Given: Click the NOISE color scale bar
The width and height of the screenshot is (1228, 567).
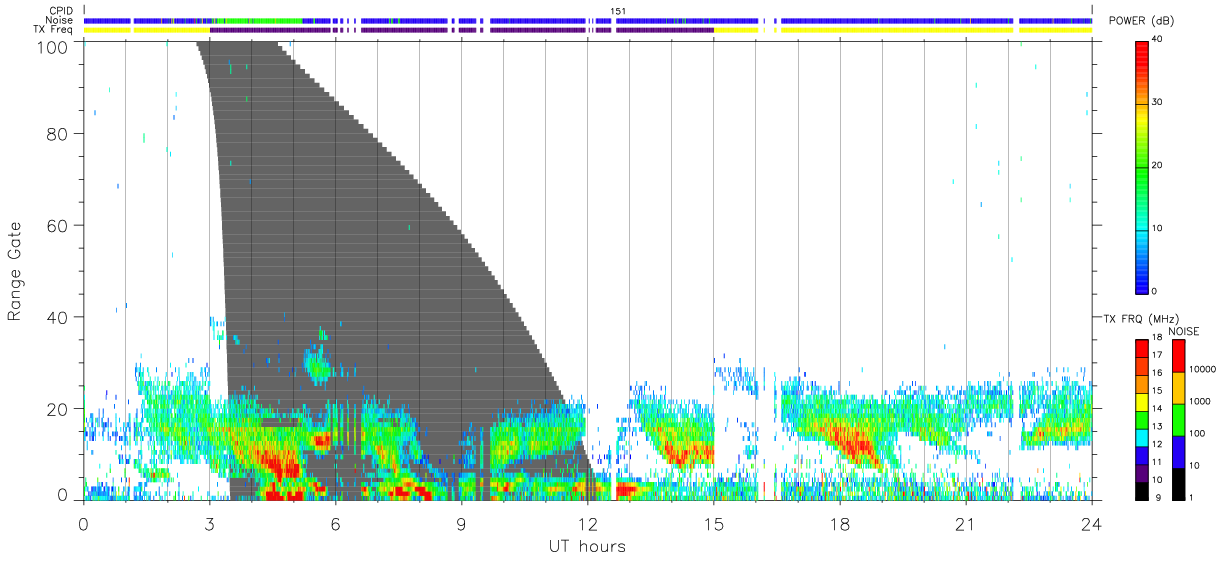Looking at the screenshot, I should tap(1178, 420).
